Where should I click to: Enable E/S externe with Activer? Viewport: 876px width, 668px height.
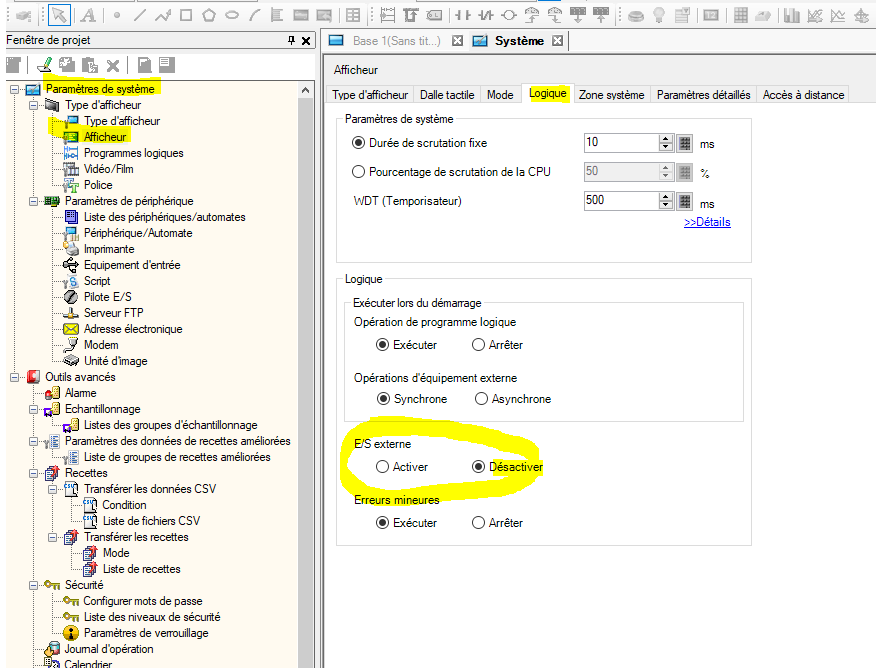[x=382, y=467]
